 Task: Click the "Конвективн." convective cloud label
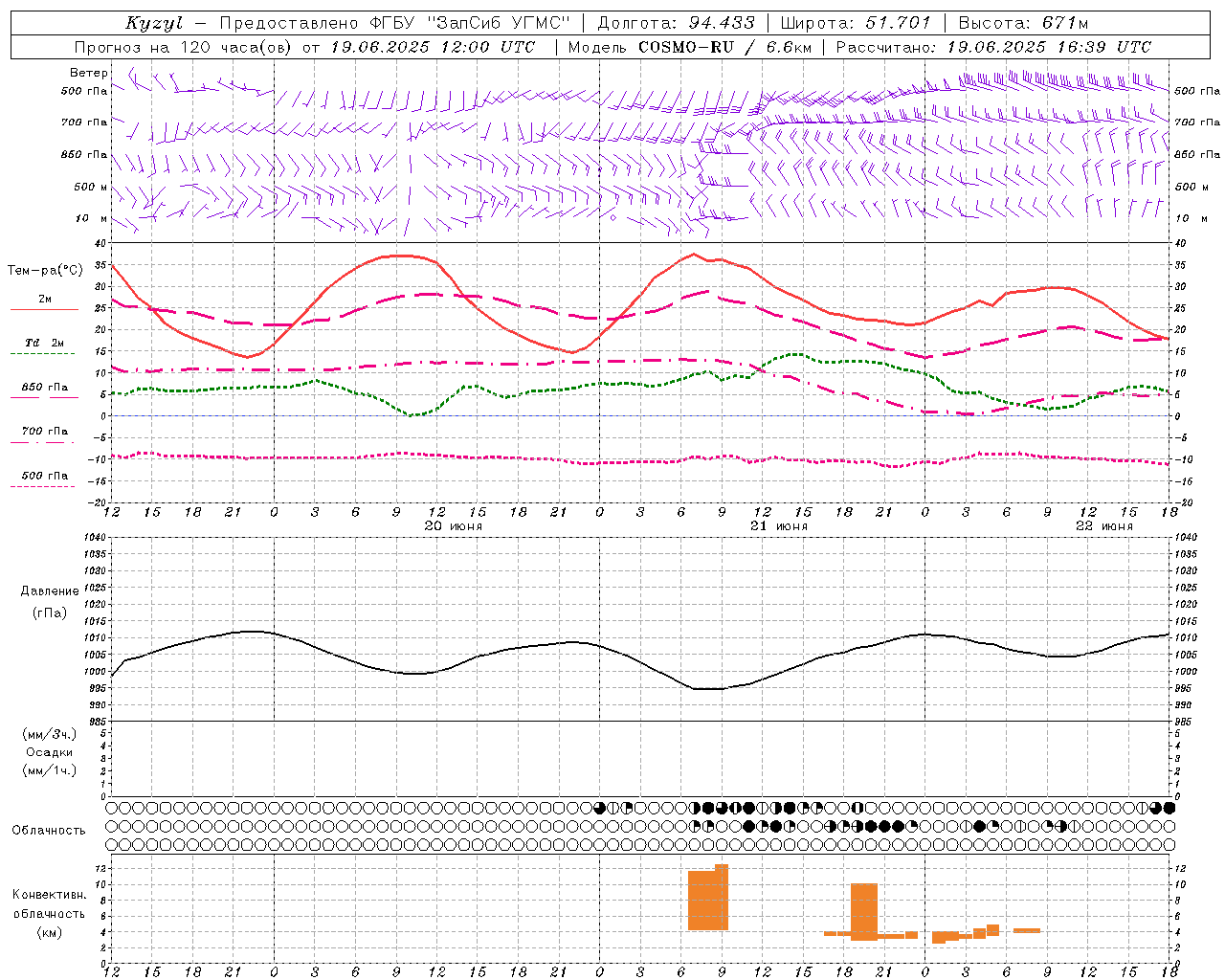coord(50,895)
